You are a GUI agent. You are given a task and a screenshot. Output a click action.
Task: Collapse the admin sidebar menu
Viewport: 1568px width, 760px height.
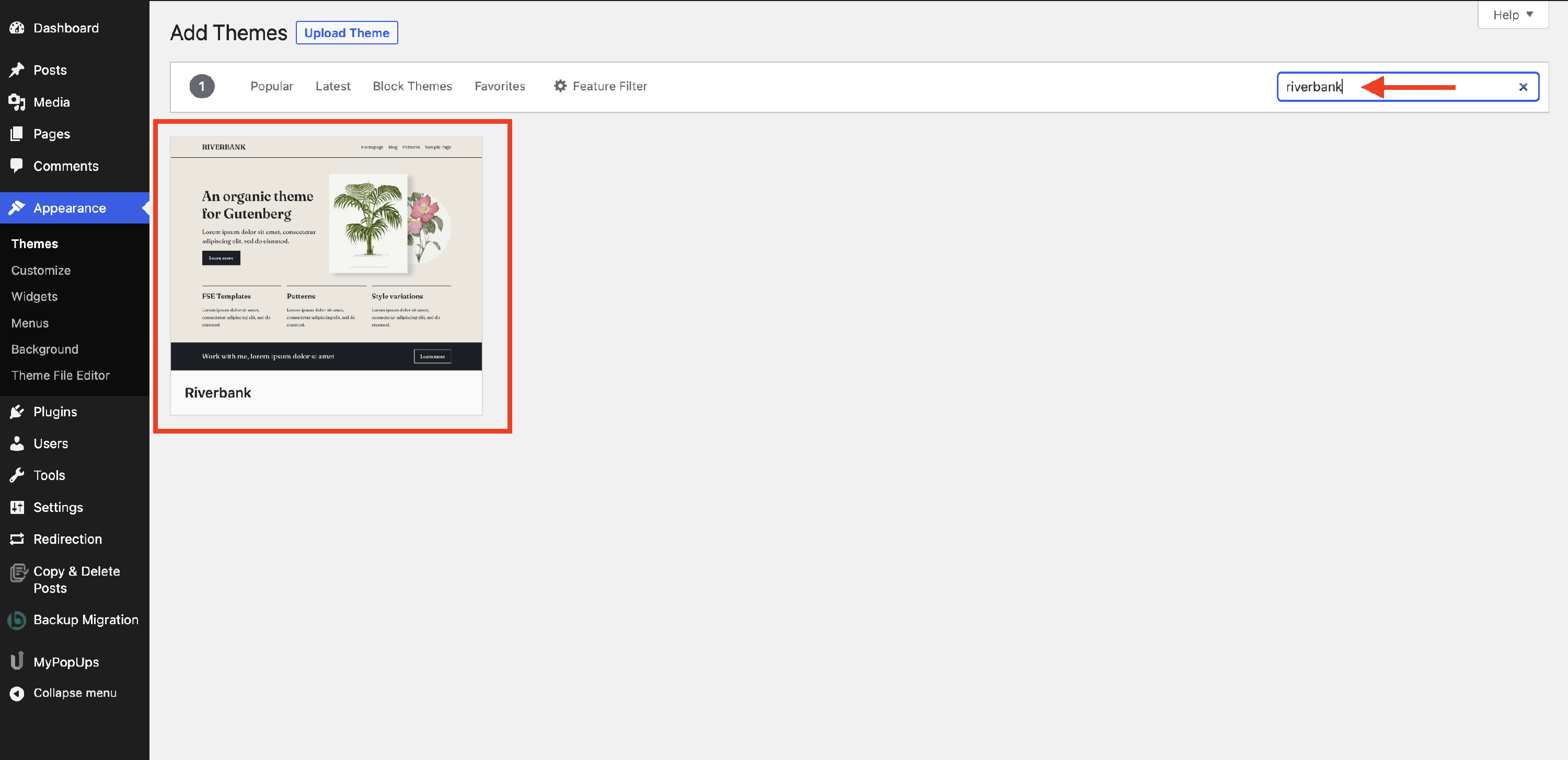click(74, 693)
